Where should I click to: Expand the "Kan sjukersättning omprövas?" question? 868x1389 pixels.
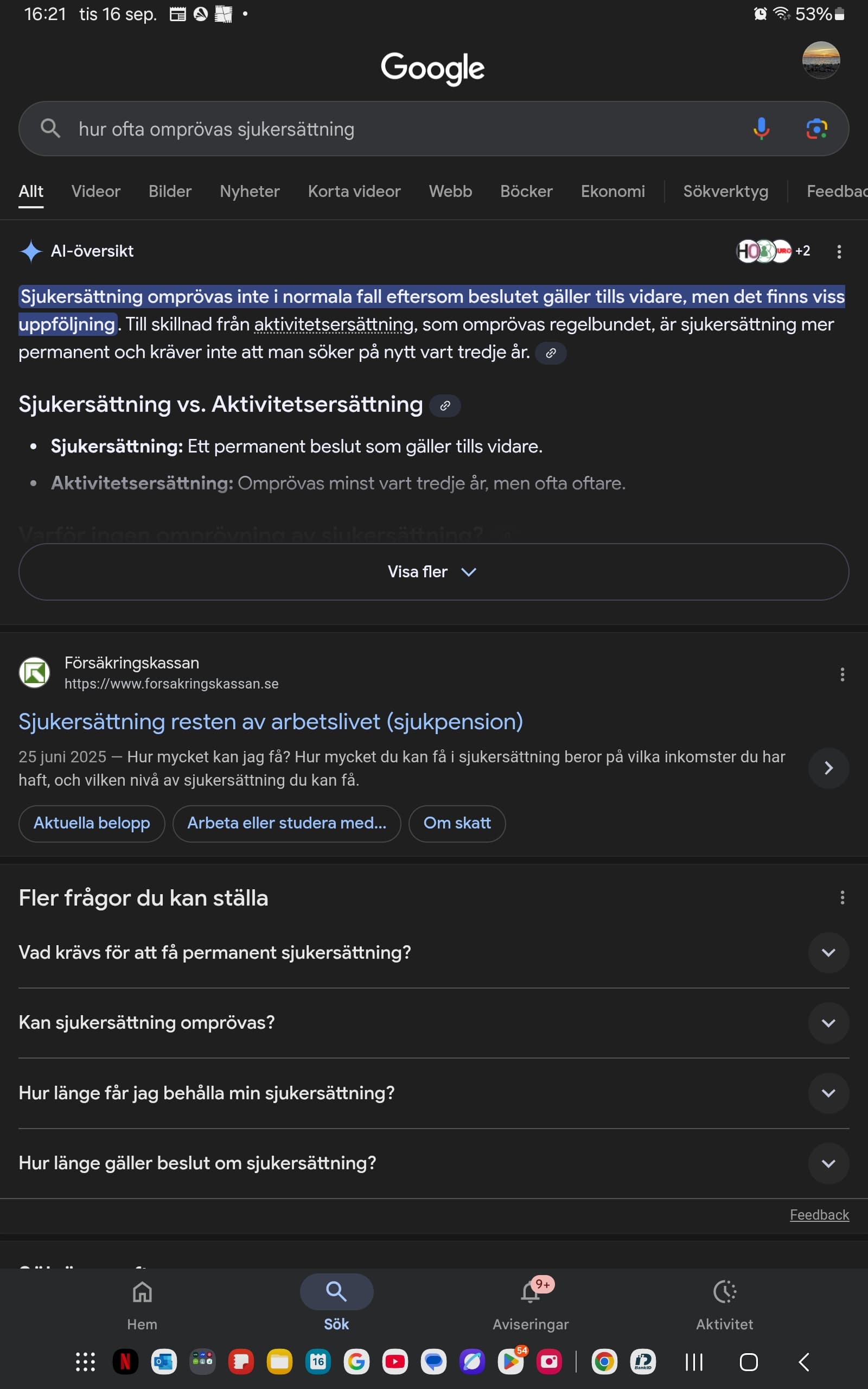tap(828, 1023)
